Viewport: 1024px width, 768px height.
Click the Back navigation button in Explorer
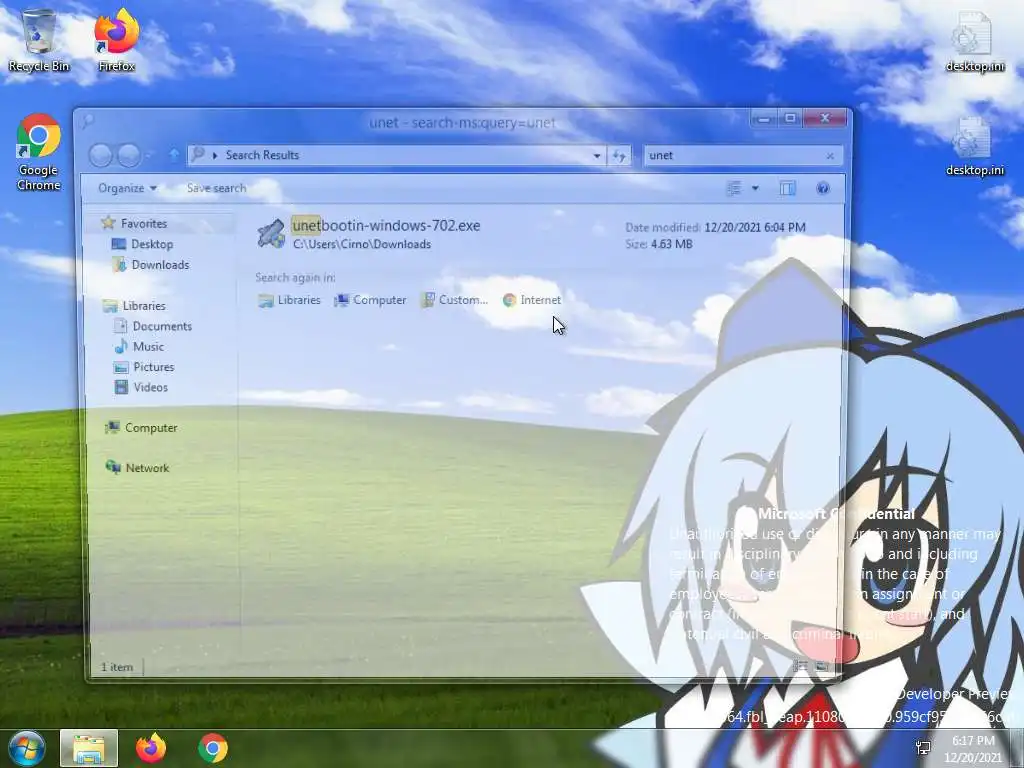point(101,155)
